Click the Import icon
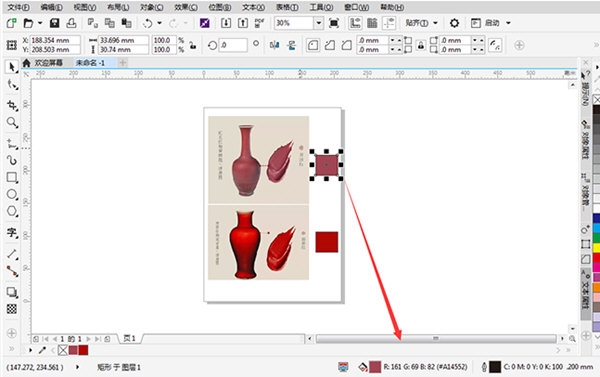This screenshot has height=377, width=600. (226, 23)
